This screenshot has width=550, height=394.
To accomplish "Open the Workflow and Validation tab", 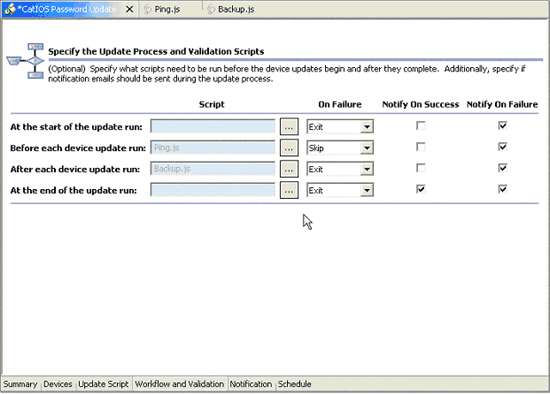I will click(x=179, y=384).
